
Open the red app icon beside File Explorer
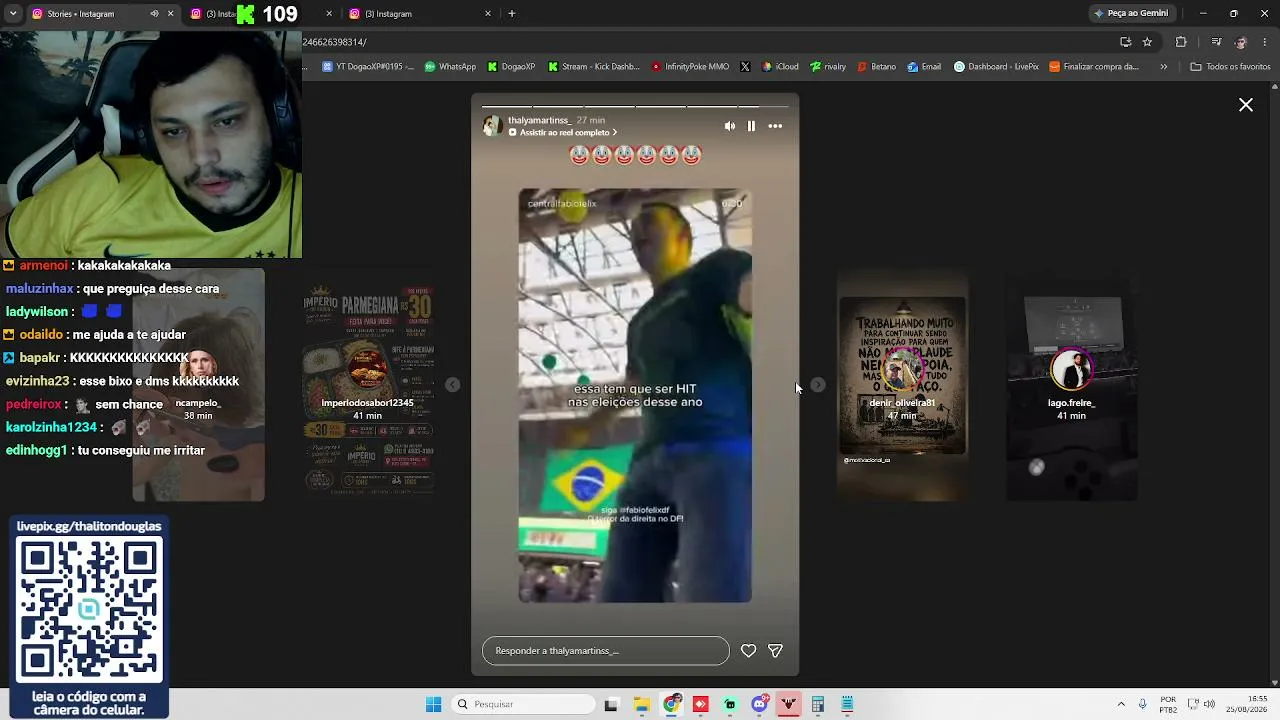pos(700,705)
